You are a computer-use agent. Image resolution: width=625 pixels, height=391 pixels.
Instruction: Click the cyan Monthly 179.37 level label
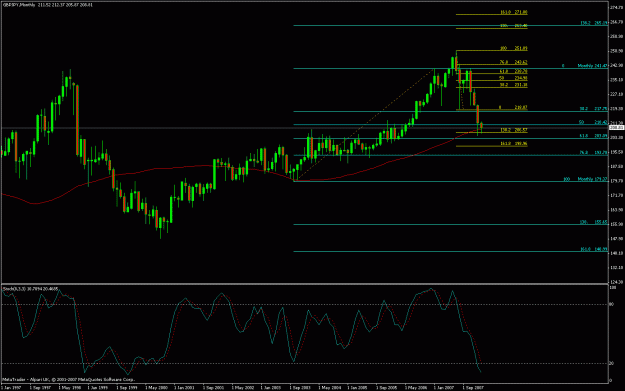pyautogui.click(x=592, y=179)
